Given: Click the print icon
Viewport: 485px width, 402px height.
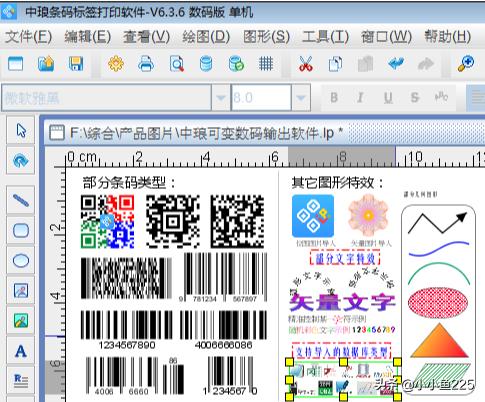Looking at the screenshot, I should 146,64.
